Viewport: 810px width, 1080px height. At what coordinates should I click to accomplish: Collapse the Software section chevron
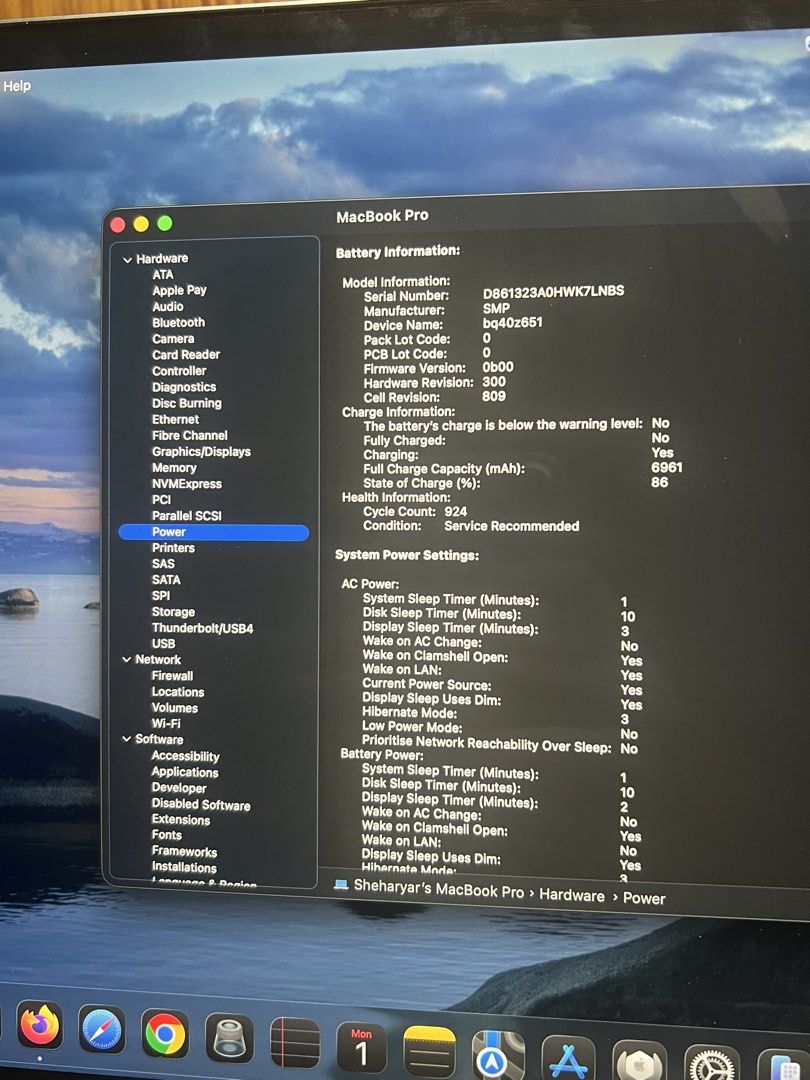127,739
